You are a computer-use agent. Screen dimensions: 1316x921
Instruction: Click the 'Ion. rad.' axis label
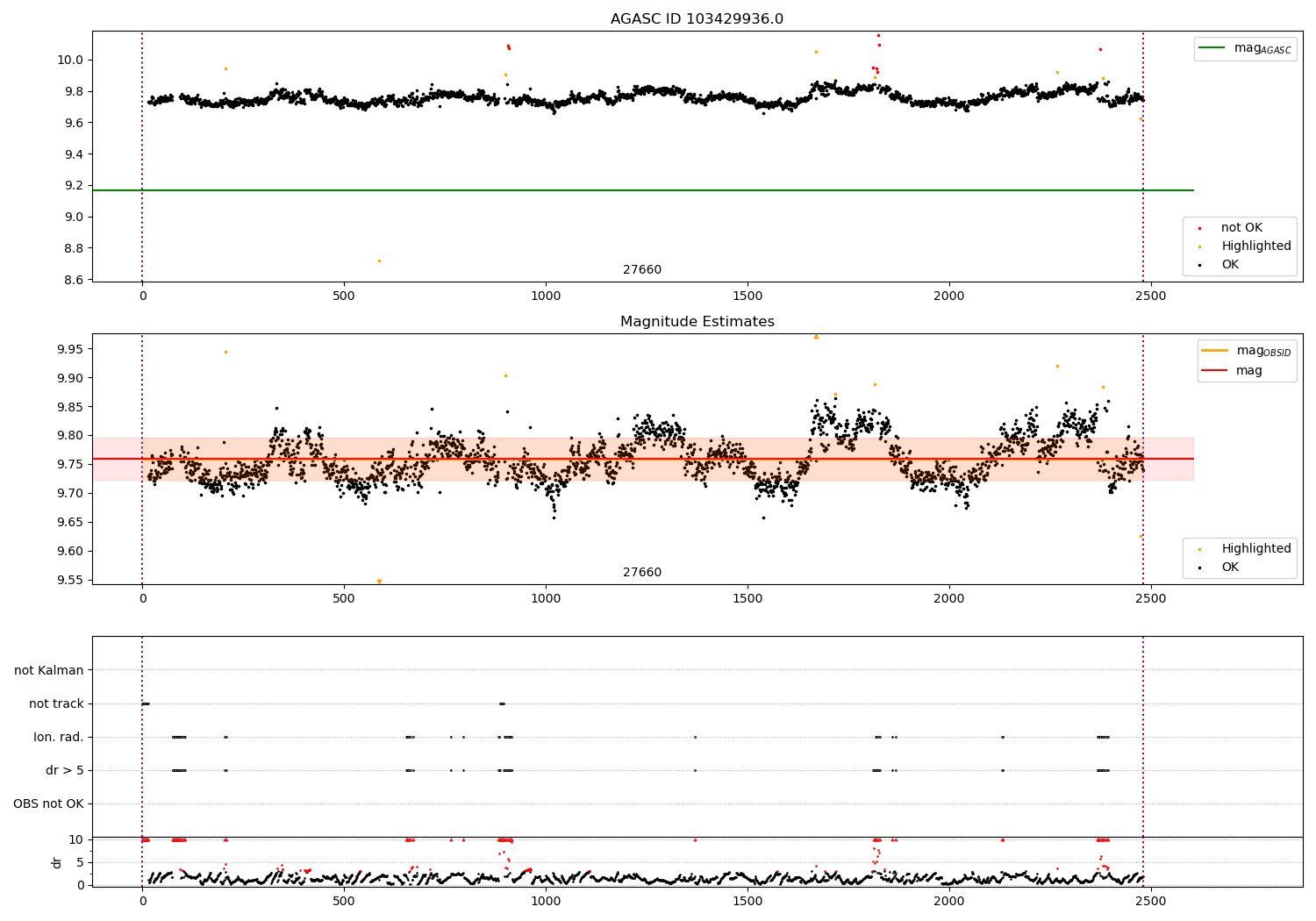pos(59,737)
